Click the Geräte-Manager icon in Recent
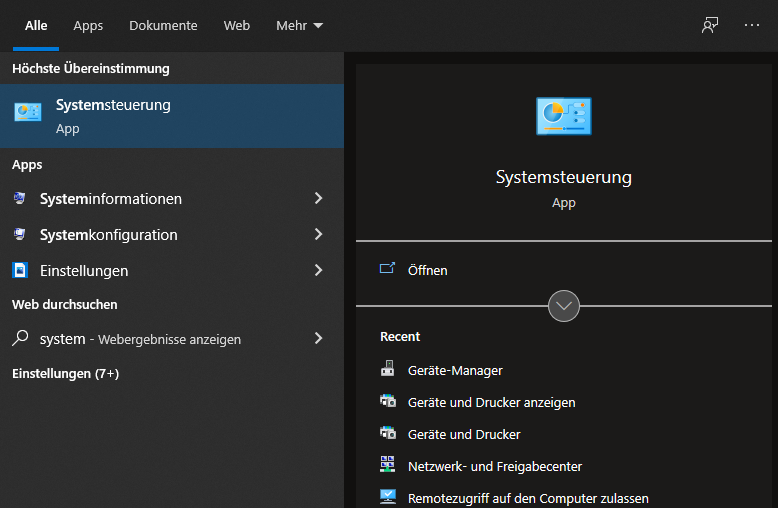The image size is (778, 508). 388,370
